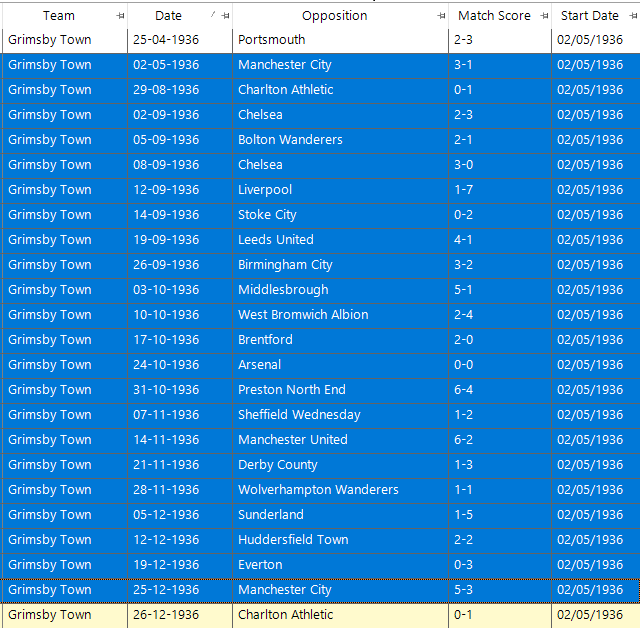Click the Stoke City cell
The height and width of the screenshot is (628, 640).
[340, 215]
